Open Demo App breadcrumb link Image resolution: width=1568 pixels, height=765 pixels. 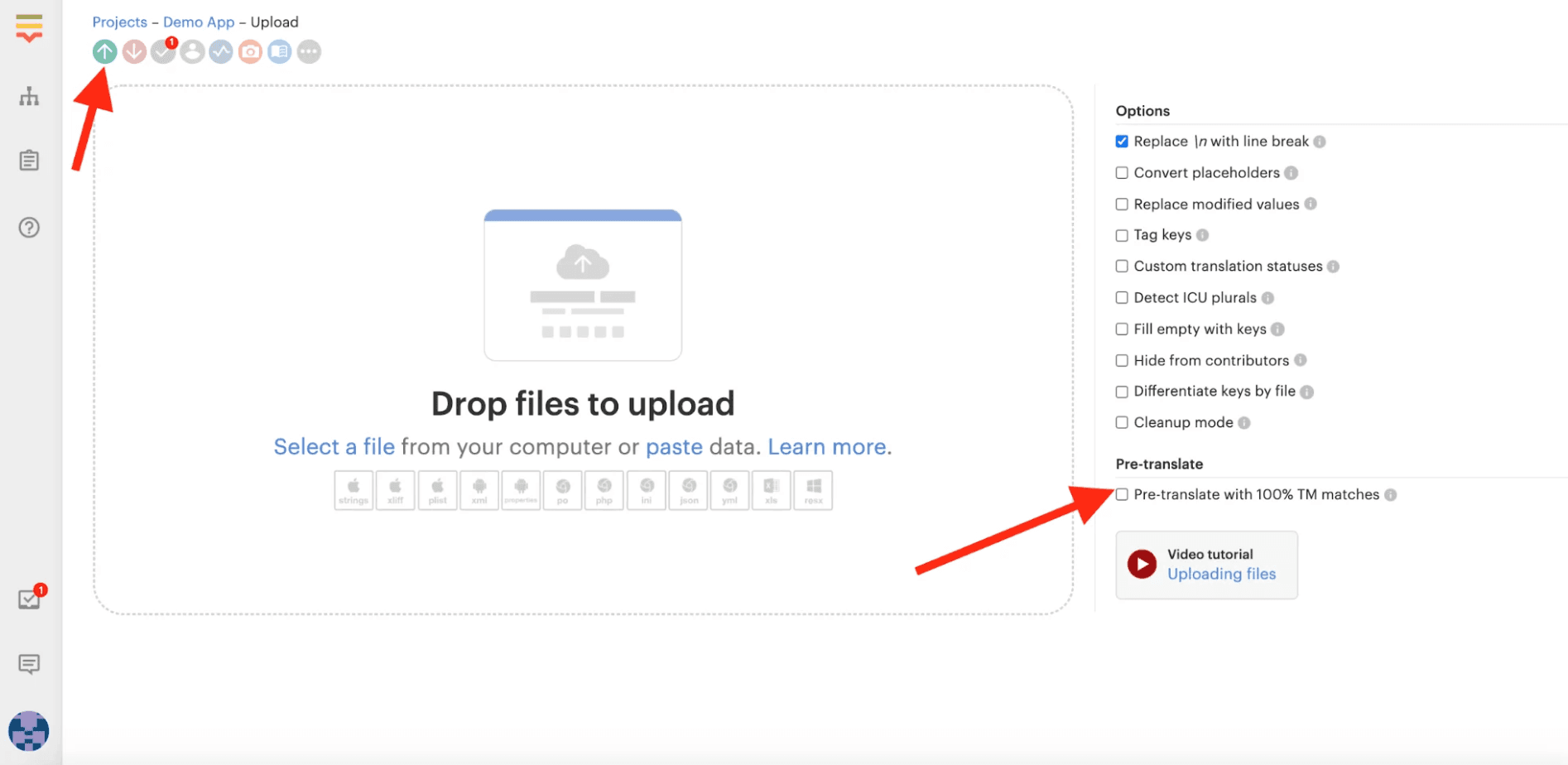199,22
